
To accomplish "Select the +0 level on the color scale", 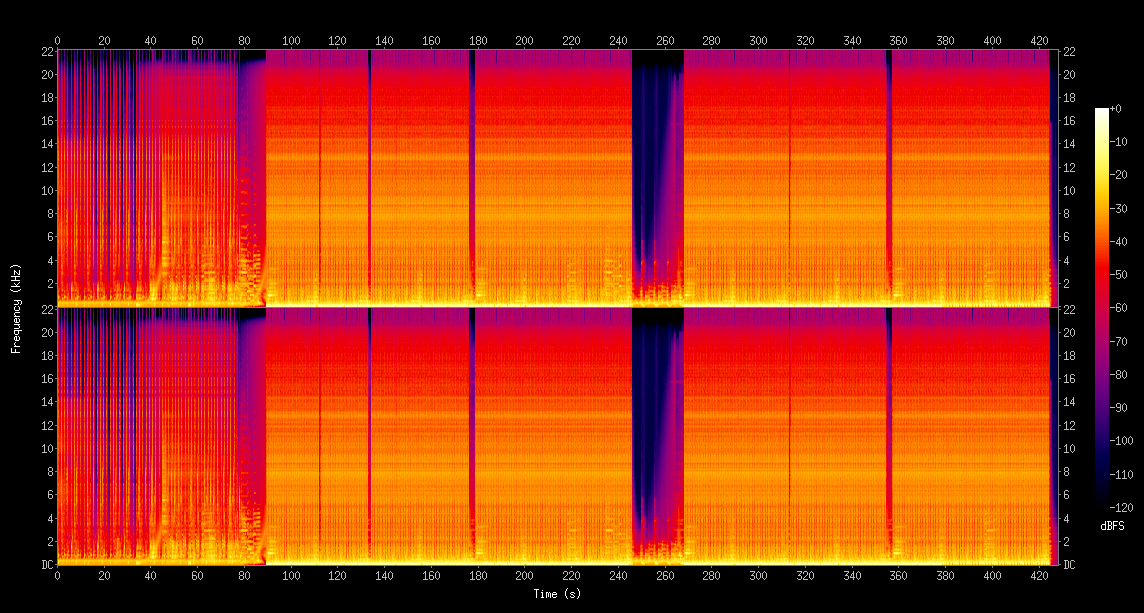I will pyautogui.click(x=1115, y=108).
